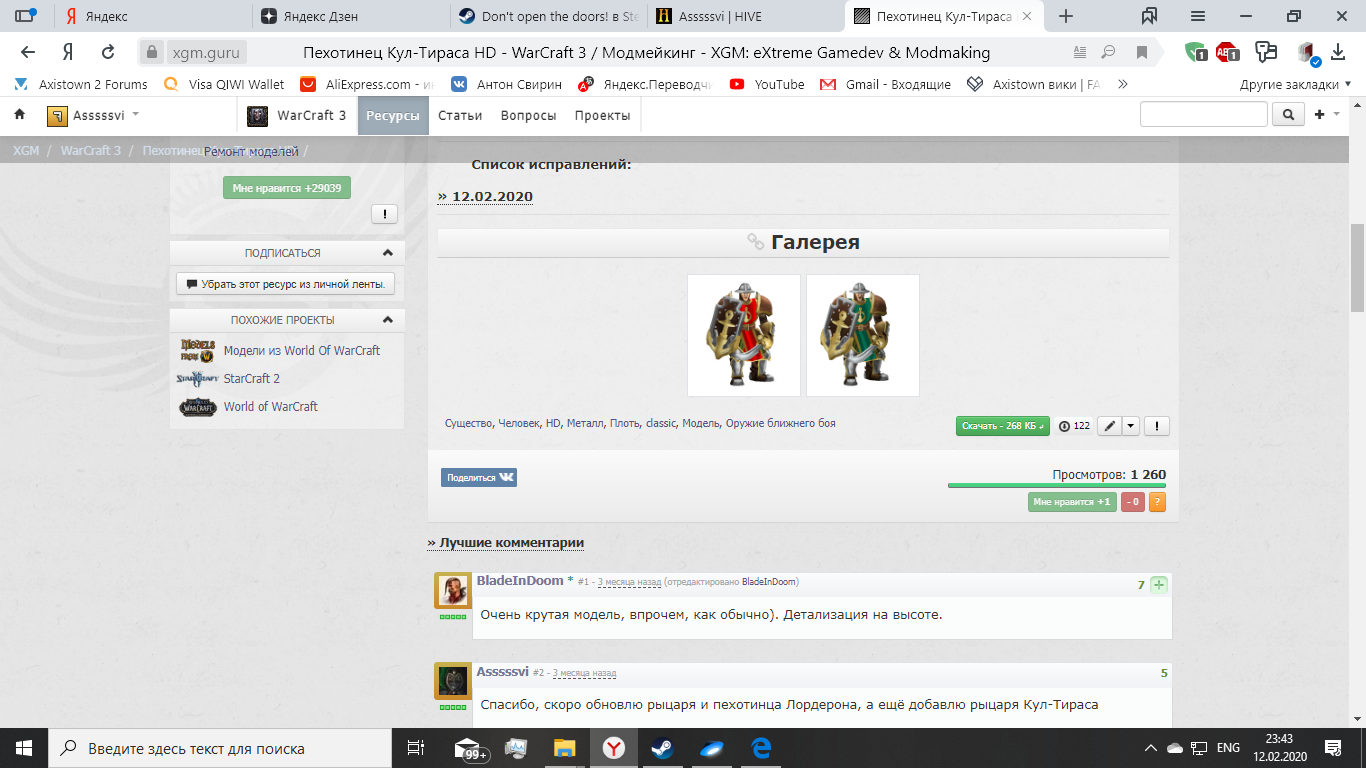The width and height of the screenshot is (1366, 768).
Task: Click in the site search input field
Action: pyautogui.click(x=1204, y=115)
